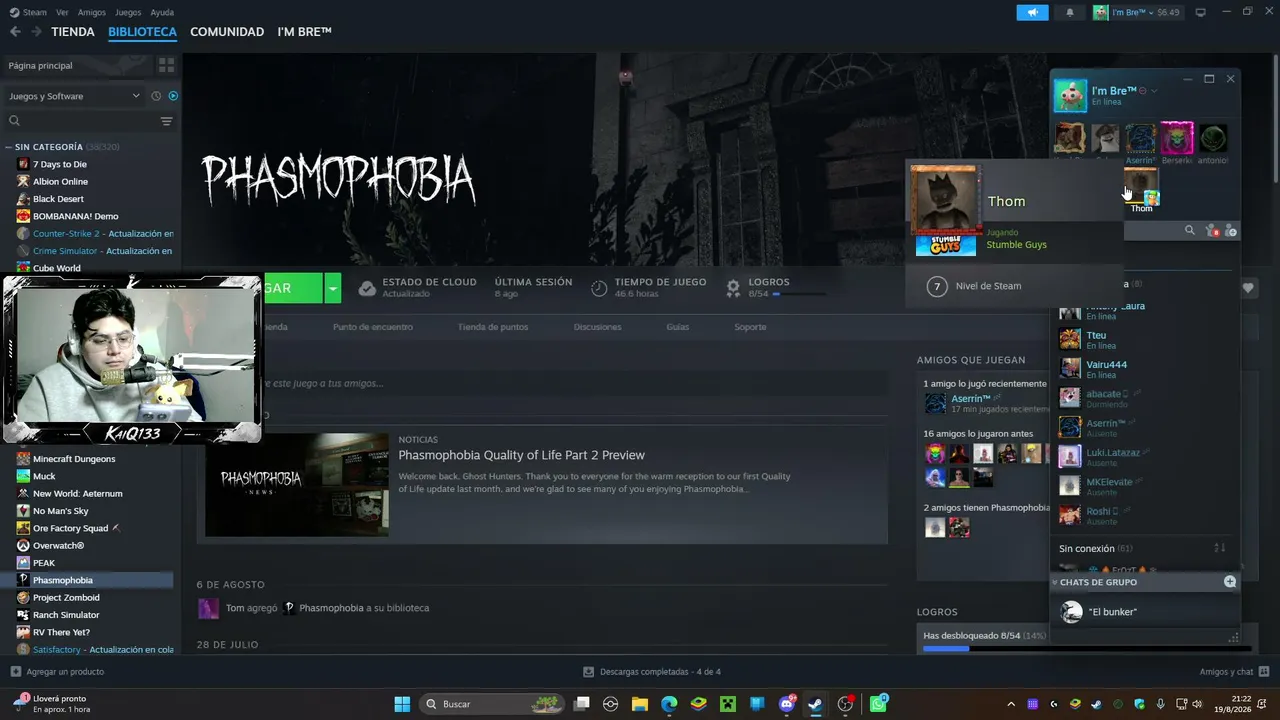The image size is (1280, 720).
Task: Open Steam Big Picture mode icon
Action: [x=1201, y=12]
